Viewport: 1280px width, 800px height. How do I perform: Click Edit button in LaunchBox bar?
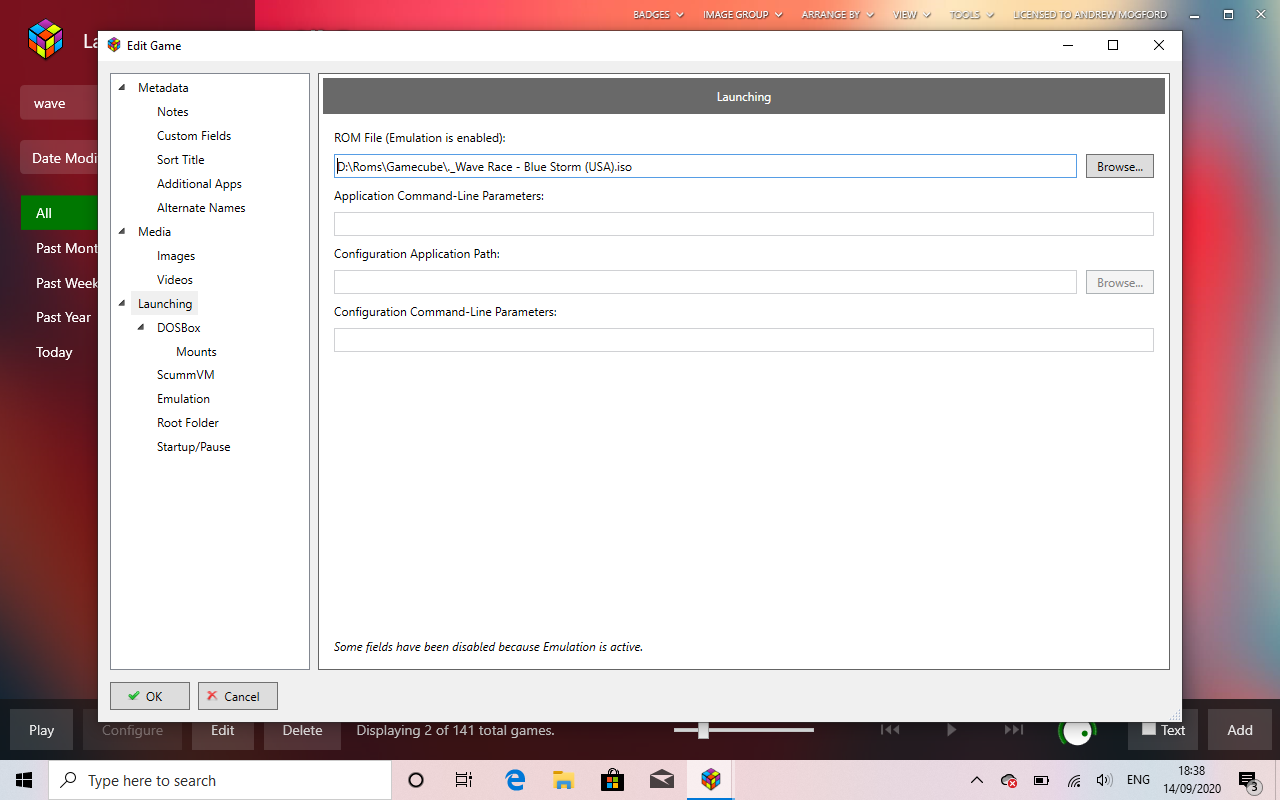click(x=223, y=730)
